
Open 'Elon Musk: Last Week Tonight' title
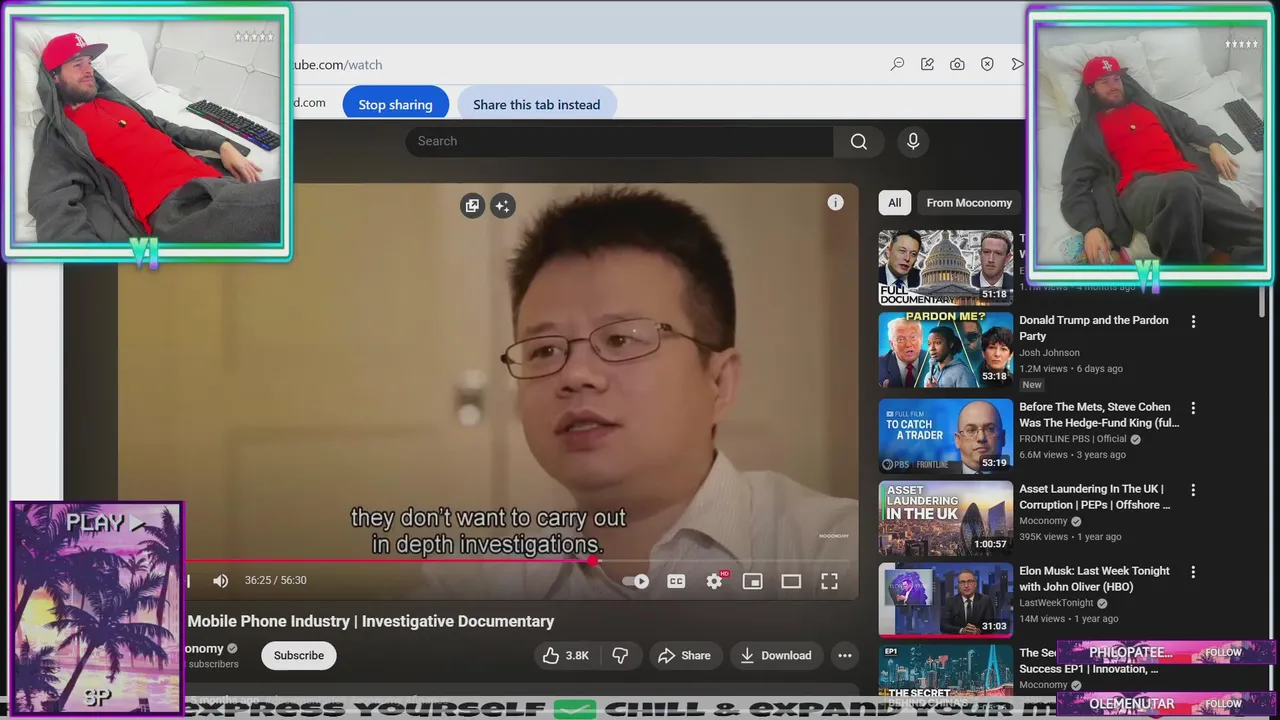pos(1094,579)
